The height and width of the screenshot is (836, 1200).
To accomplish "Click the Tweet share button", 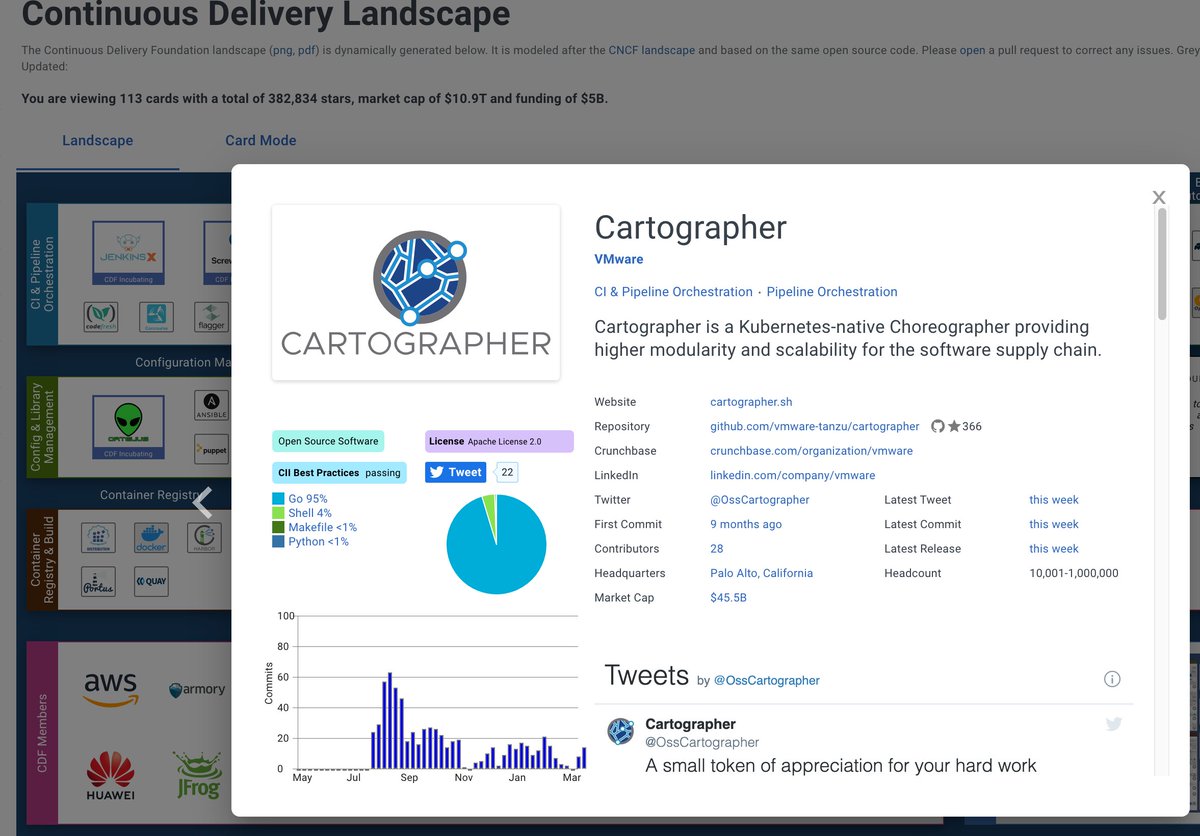I will 455,472.
